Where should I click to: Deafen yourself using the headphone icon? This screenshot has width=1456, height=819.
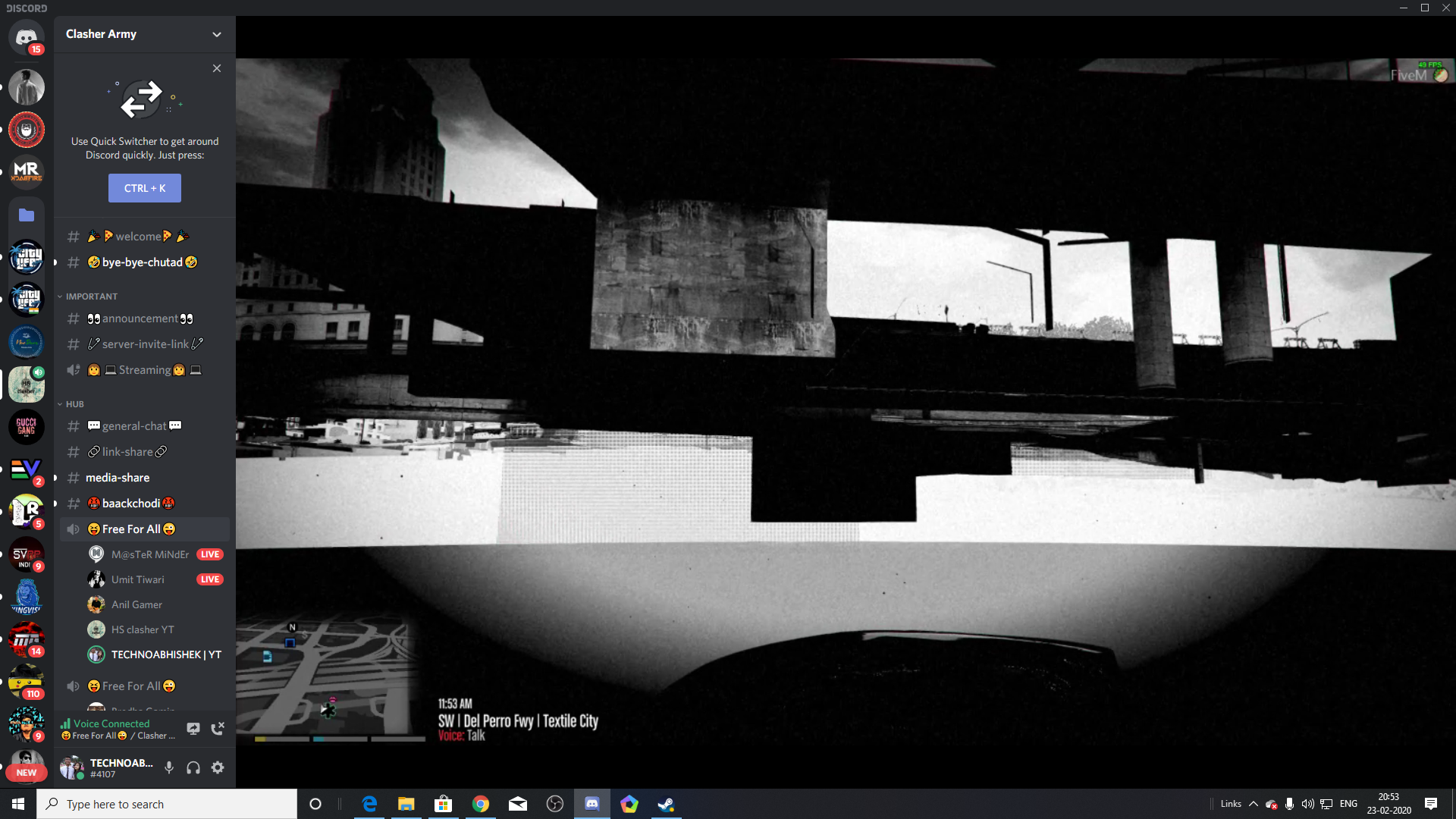tap(193, 767)
